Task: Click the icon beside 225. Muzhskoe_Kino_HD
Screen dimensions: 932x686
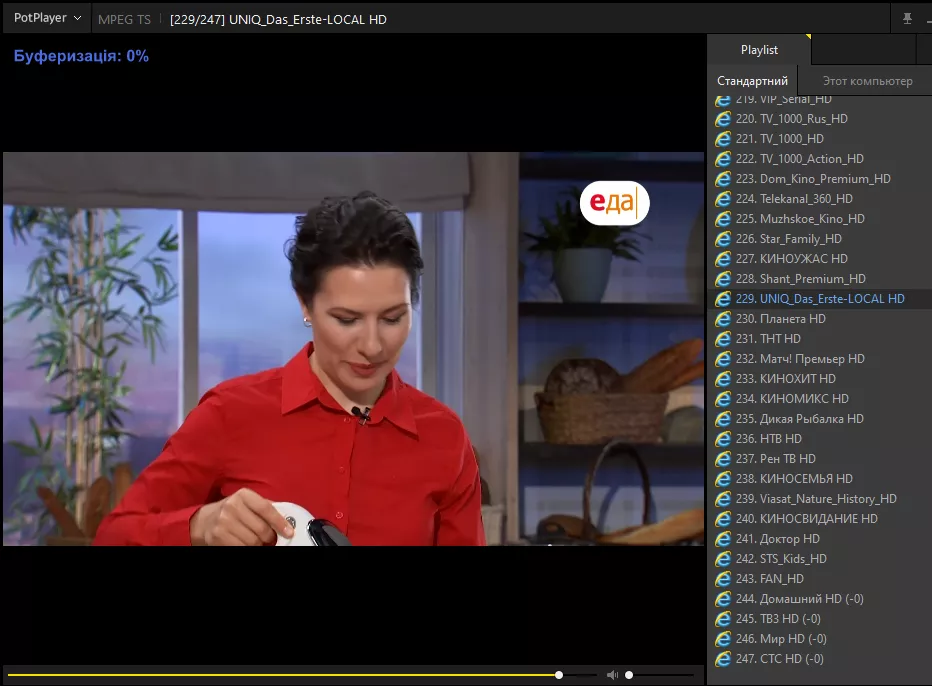Action: pyautogui.click(x=723, y=219)
